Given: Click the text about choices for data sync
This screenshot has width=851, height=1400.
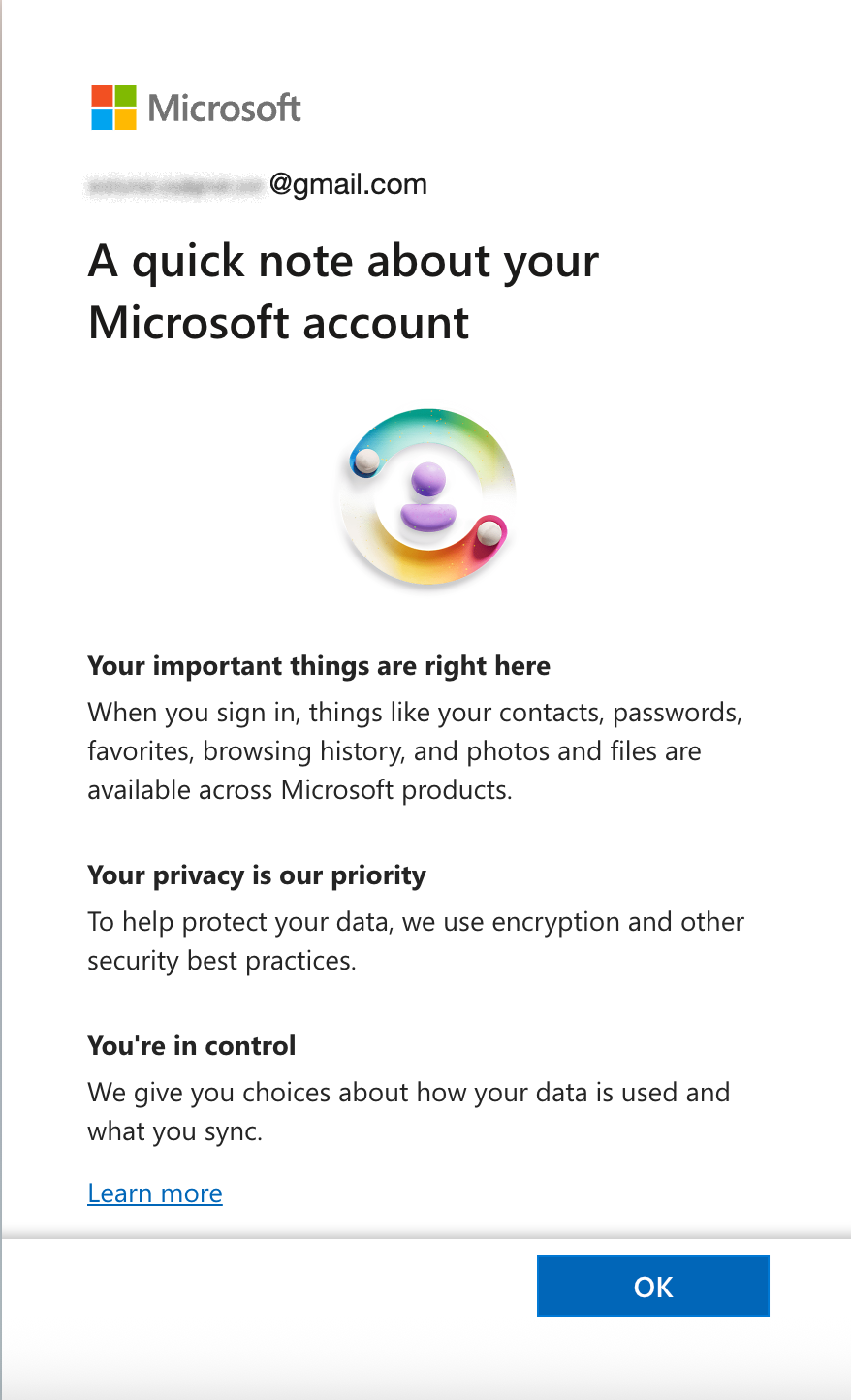Looking at the screenshot, I should (408, 1110).
